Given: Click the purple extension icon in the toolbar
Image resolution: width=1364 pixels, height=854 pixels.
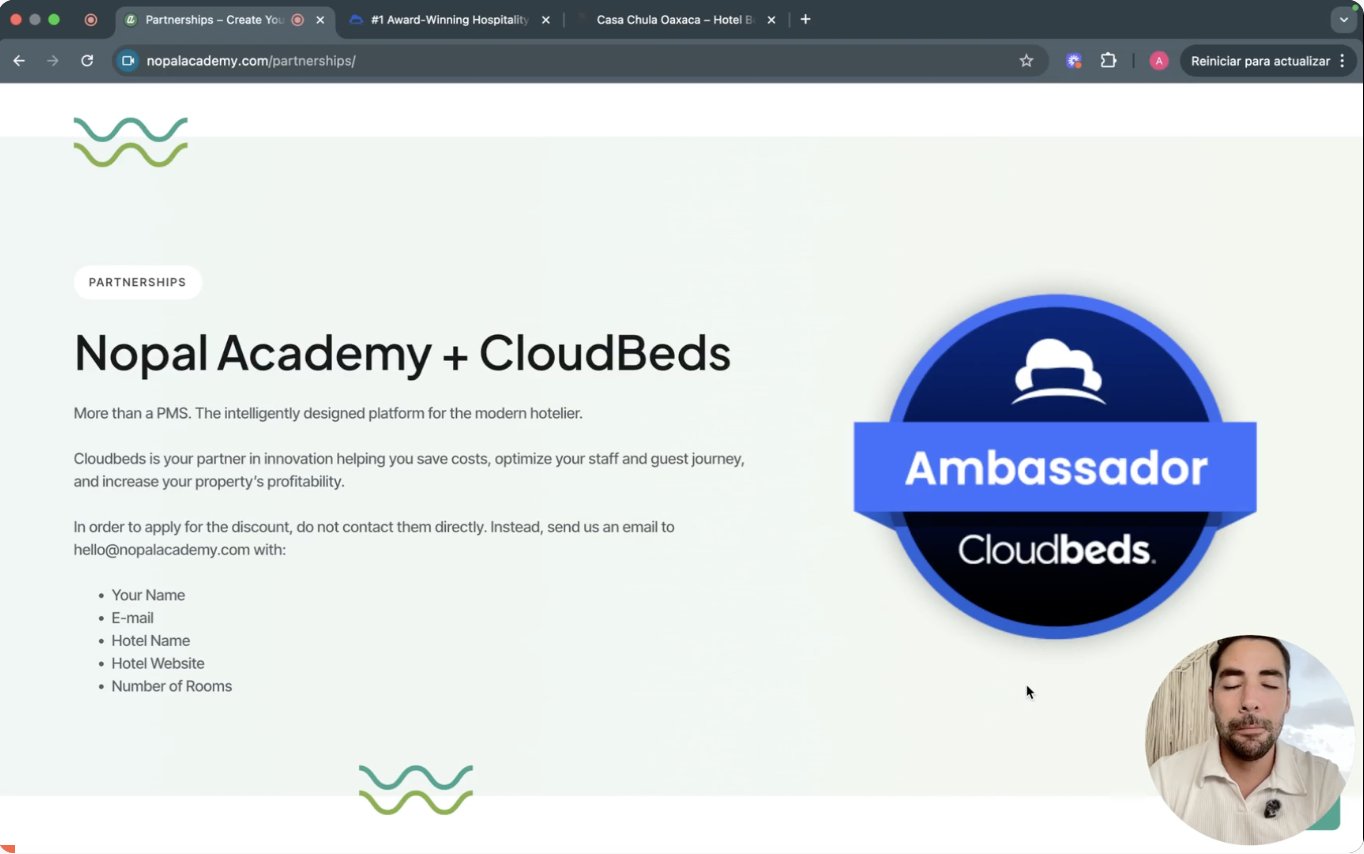Looking at the screenshot, I should coord(1074,61).
